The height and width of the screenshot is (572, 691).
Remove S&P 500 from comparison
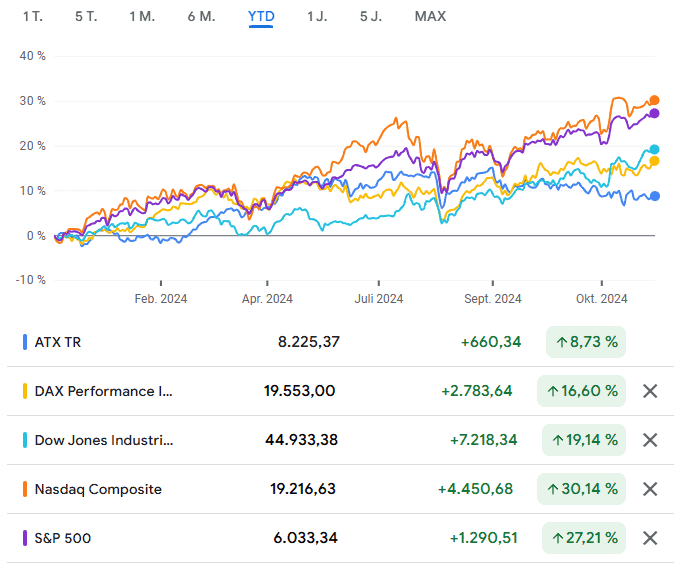[650, 538]
